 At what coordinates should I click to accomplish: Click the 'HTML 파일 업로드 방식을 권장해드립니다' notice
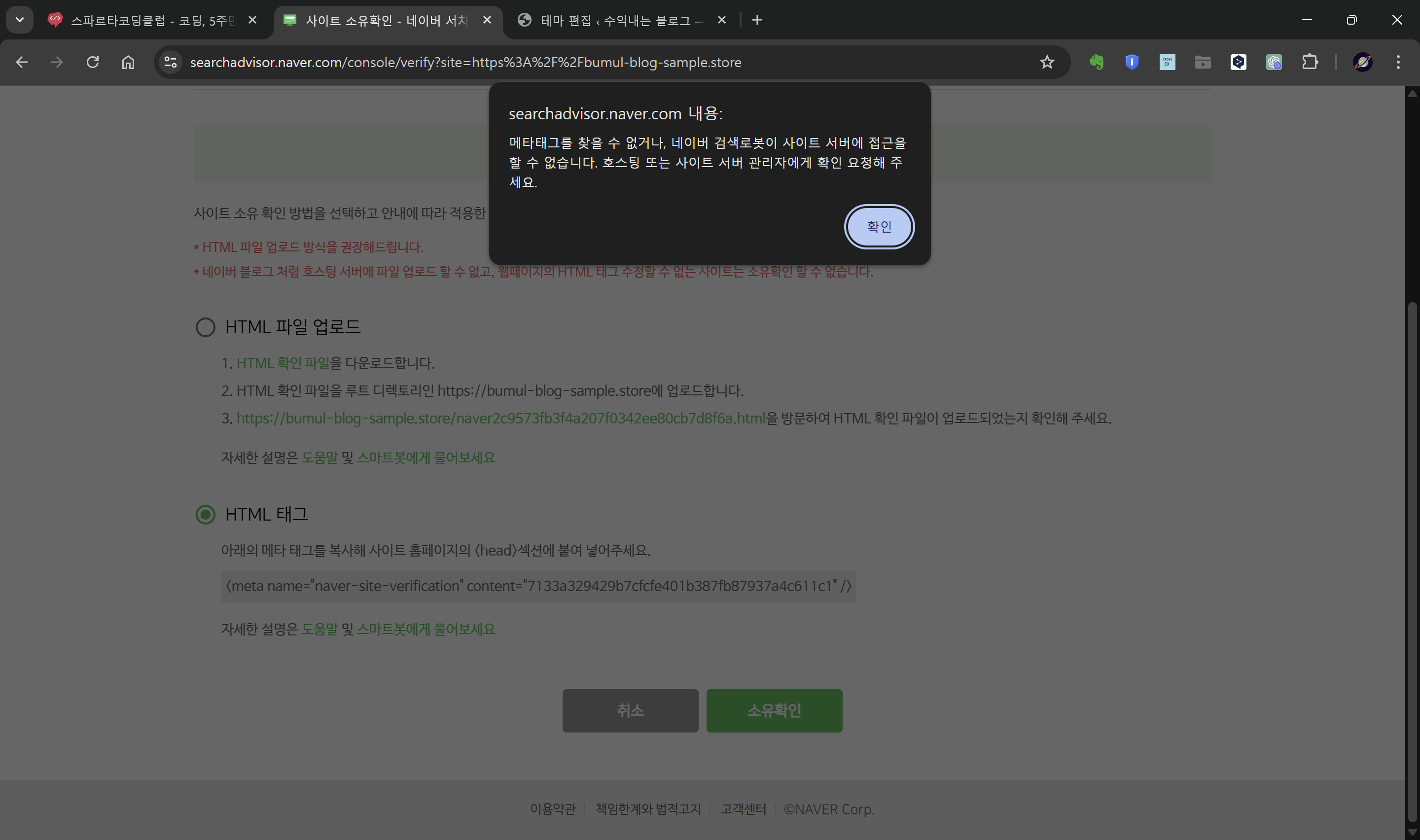309,247
